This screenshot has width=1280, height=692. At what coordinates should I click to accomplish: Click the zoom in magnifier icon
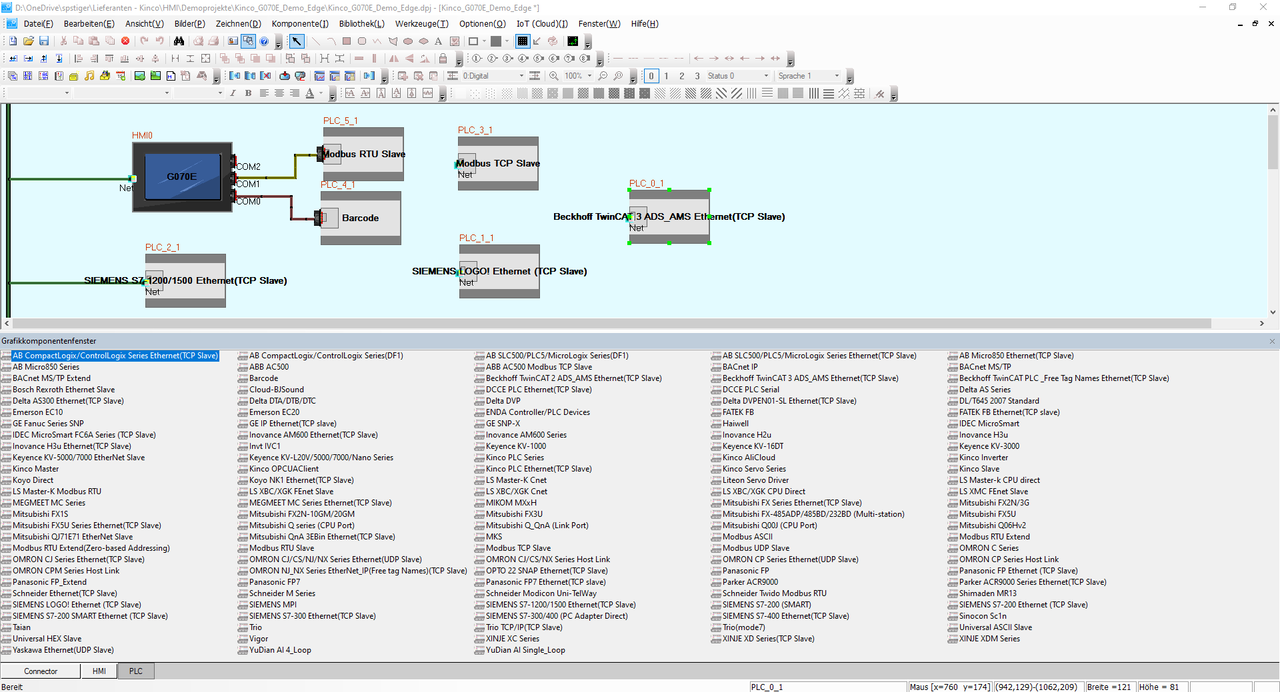click(x=555, y=76)
